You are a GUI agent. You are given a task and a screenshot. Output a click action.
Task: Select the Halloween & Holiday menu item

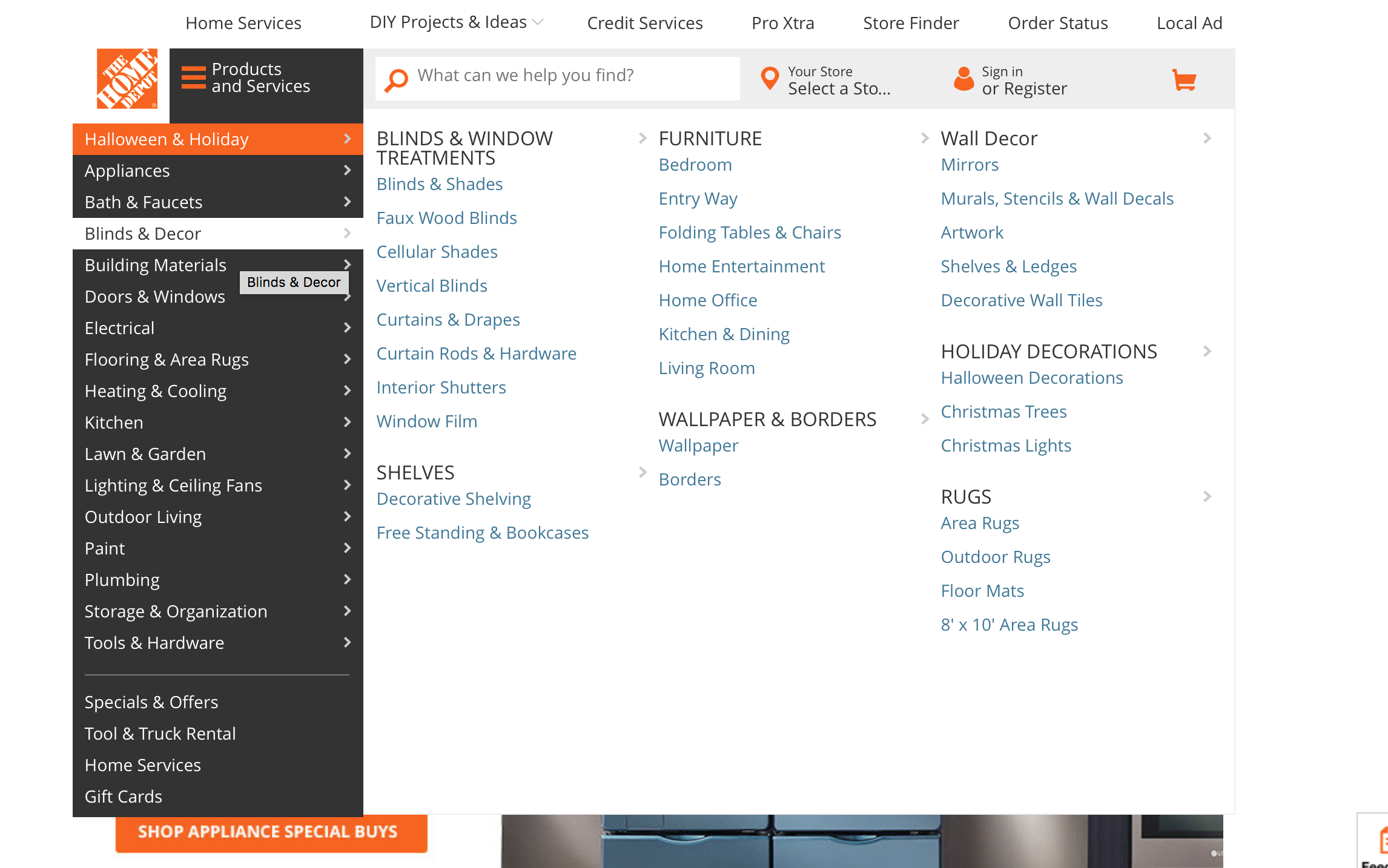click(167, 139)
